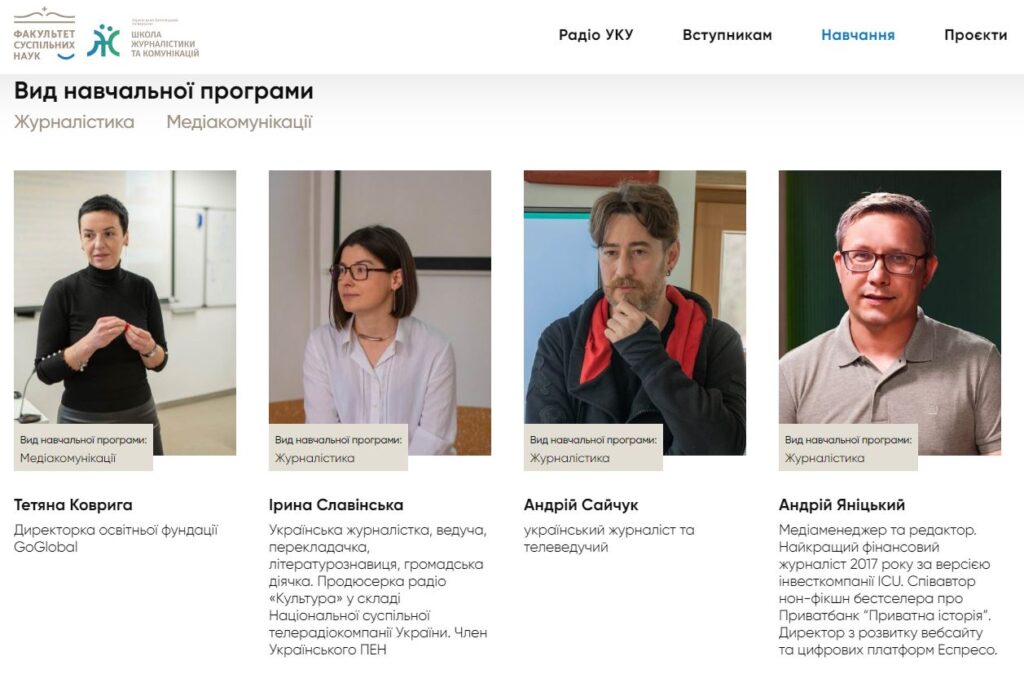Filter by Журналістика program type

click(74, 122)
